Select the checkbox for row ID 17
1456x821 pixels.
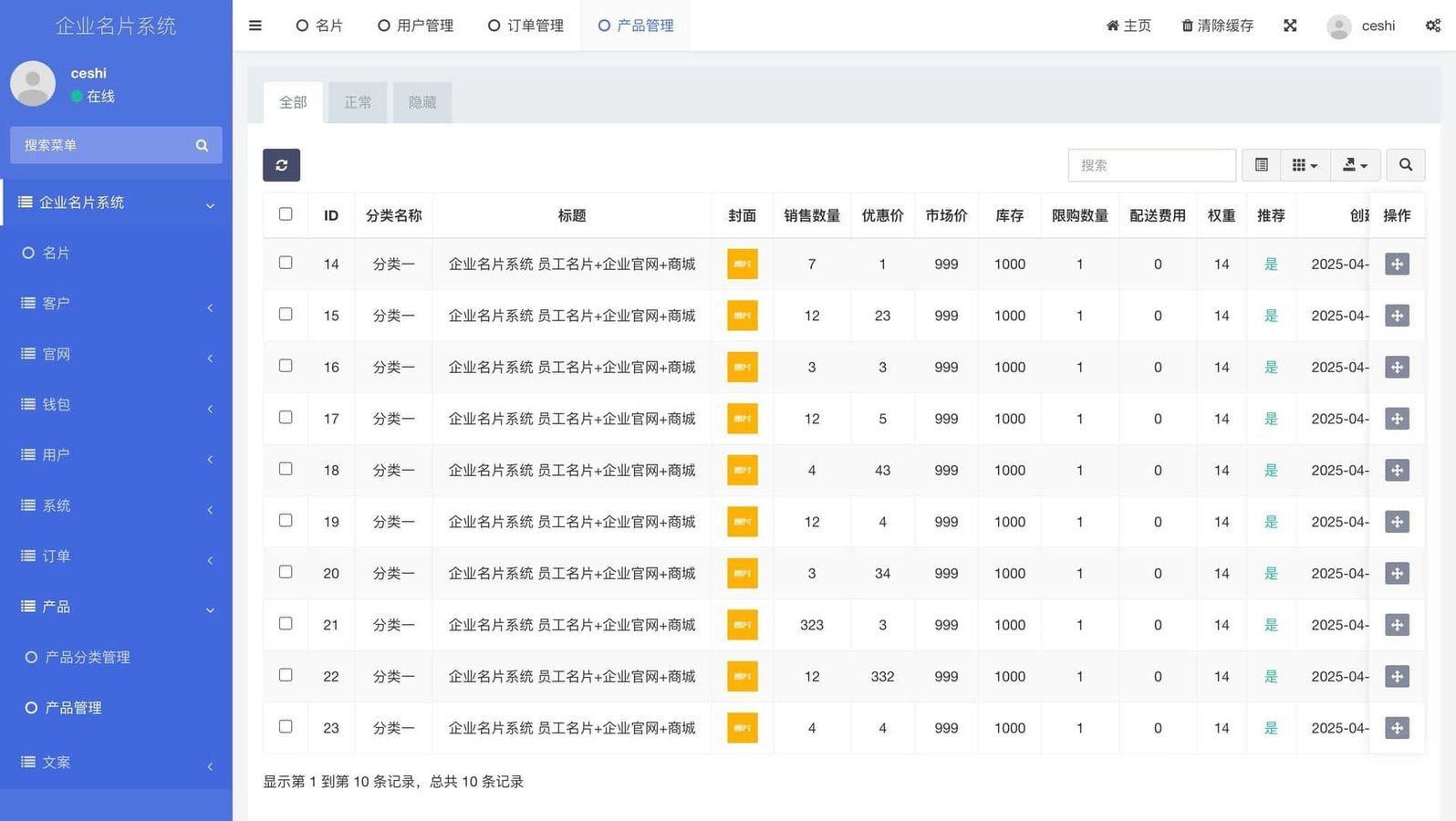(286, 418)
